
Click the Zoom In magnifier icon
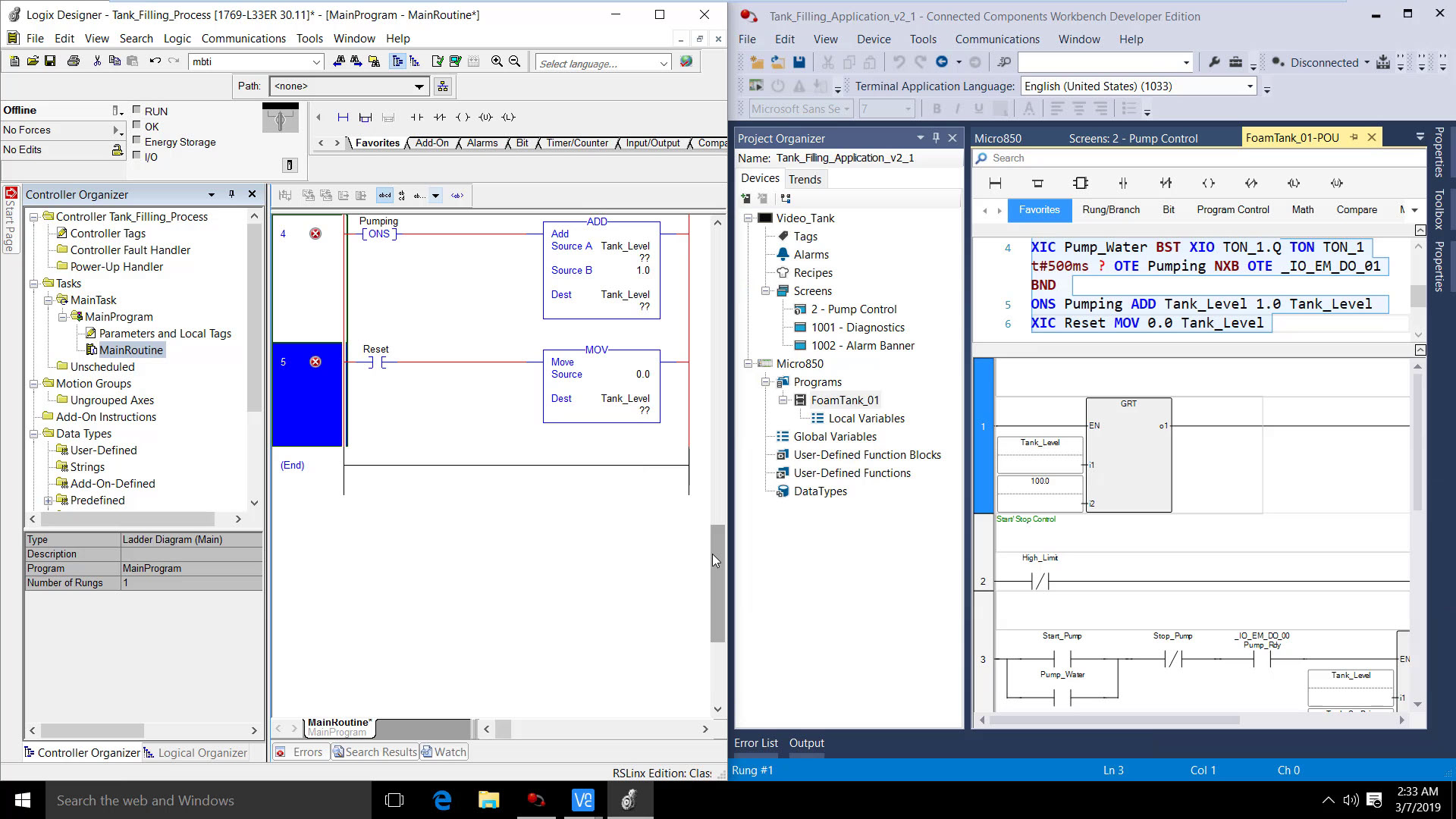(497, 61)
